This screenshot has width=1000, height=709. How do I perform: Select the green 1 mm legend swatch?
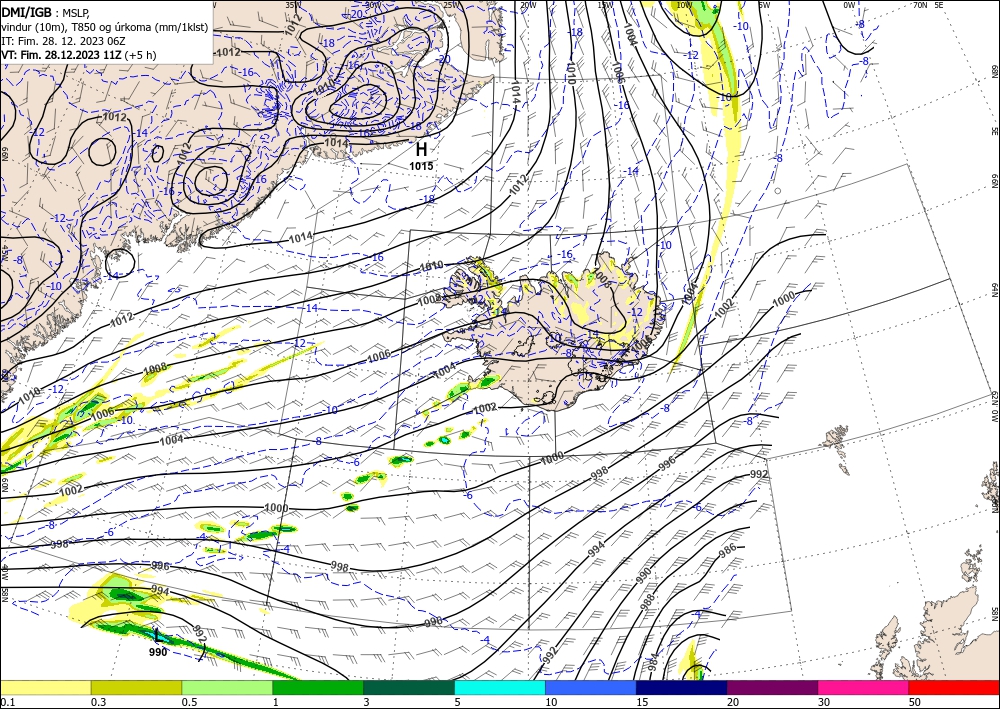click(x=318, y=687)
